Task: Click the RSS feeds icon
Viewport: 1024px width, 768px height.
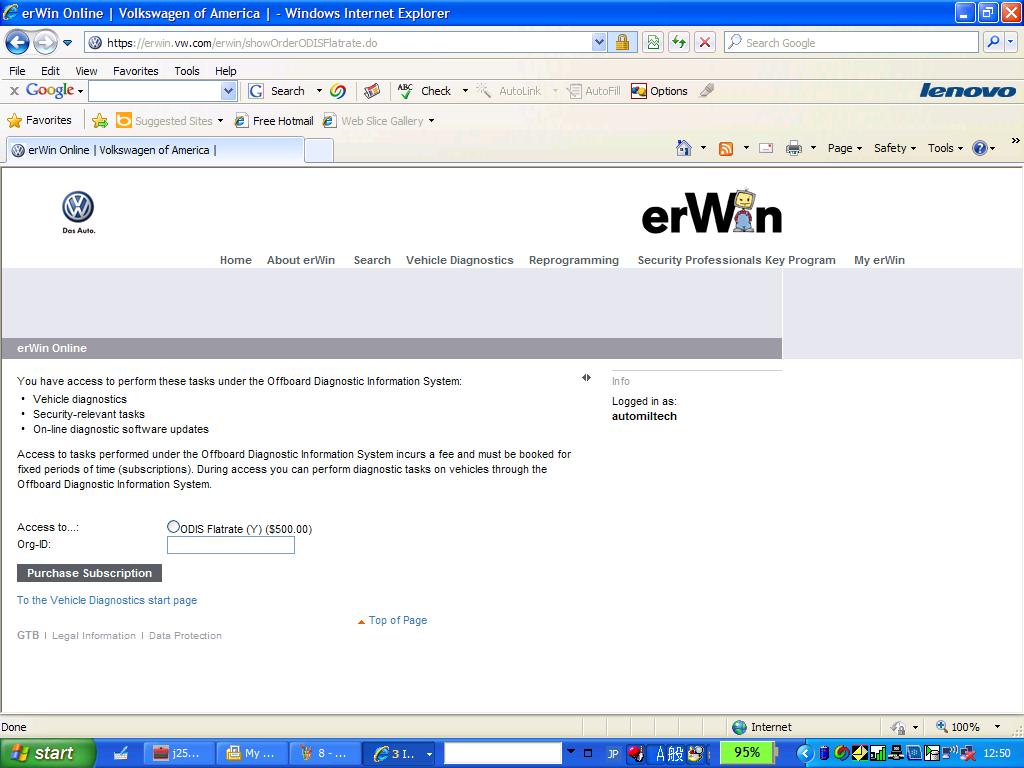Action: 726,148
